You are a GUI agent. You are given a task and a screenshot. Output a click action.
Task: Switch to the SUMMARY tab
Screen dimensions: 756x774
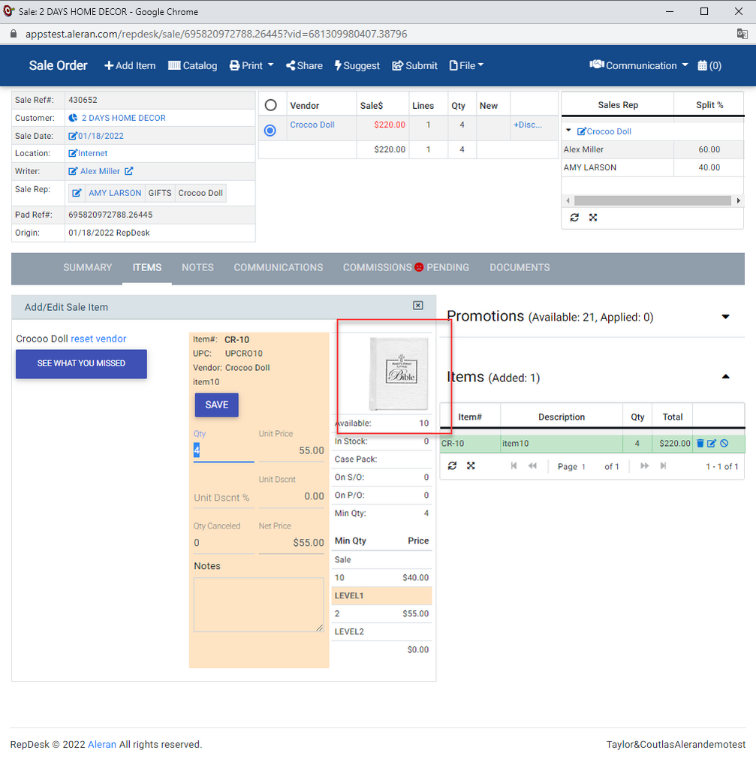click(87, 268)
